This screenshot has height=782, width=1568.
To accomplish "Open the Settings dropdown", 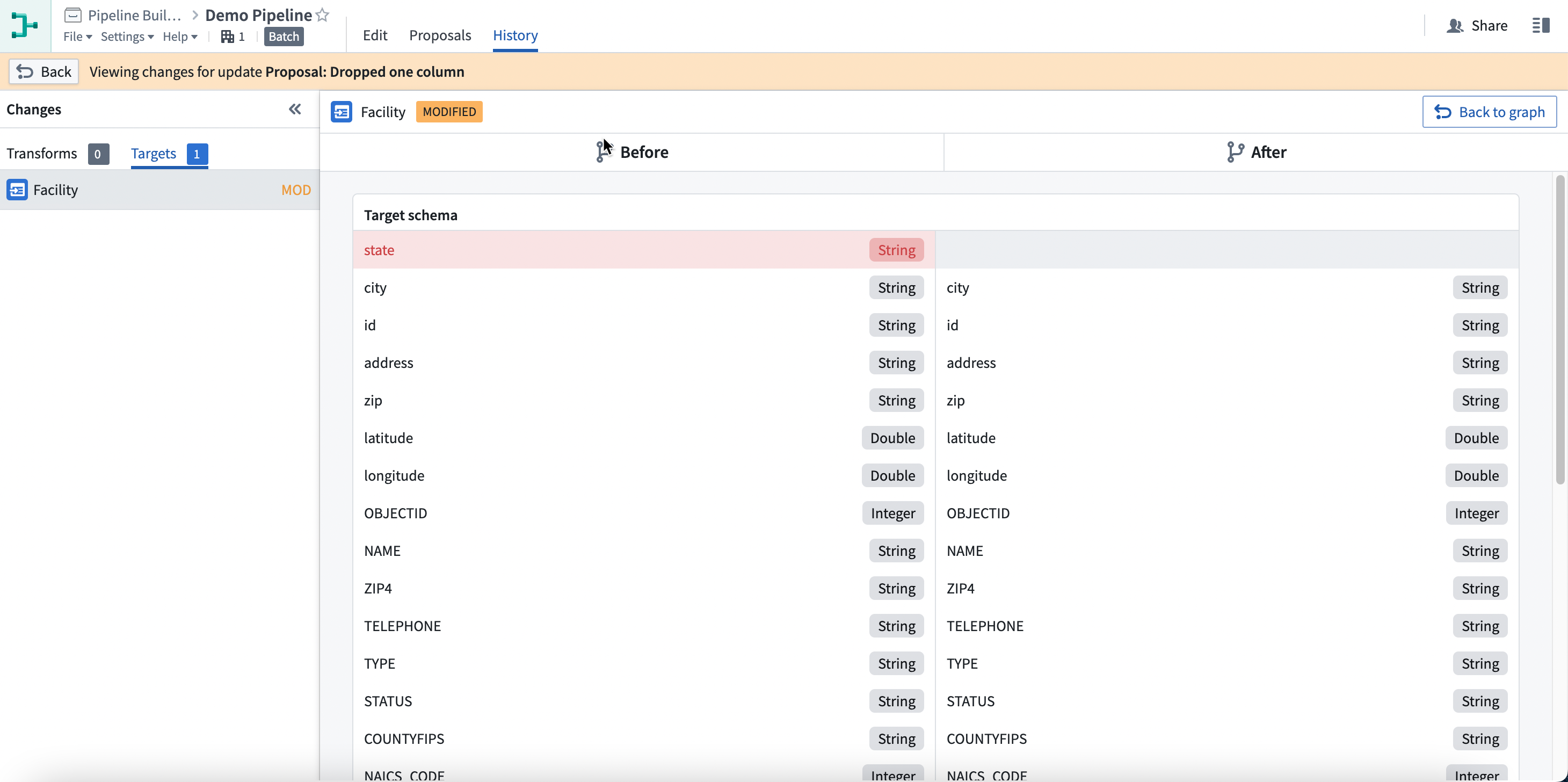I will [x=126, y=36].
